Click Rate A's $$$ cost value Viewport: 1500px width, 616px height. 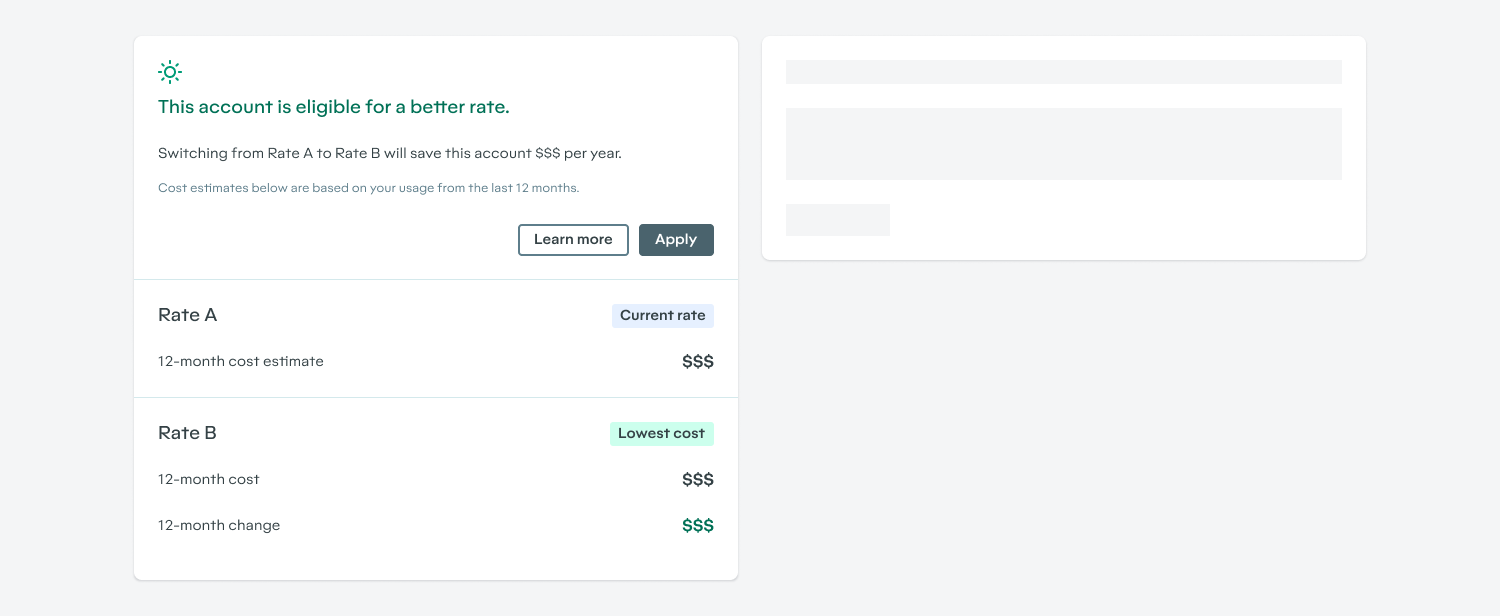point(698,362)
